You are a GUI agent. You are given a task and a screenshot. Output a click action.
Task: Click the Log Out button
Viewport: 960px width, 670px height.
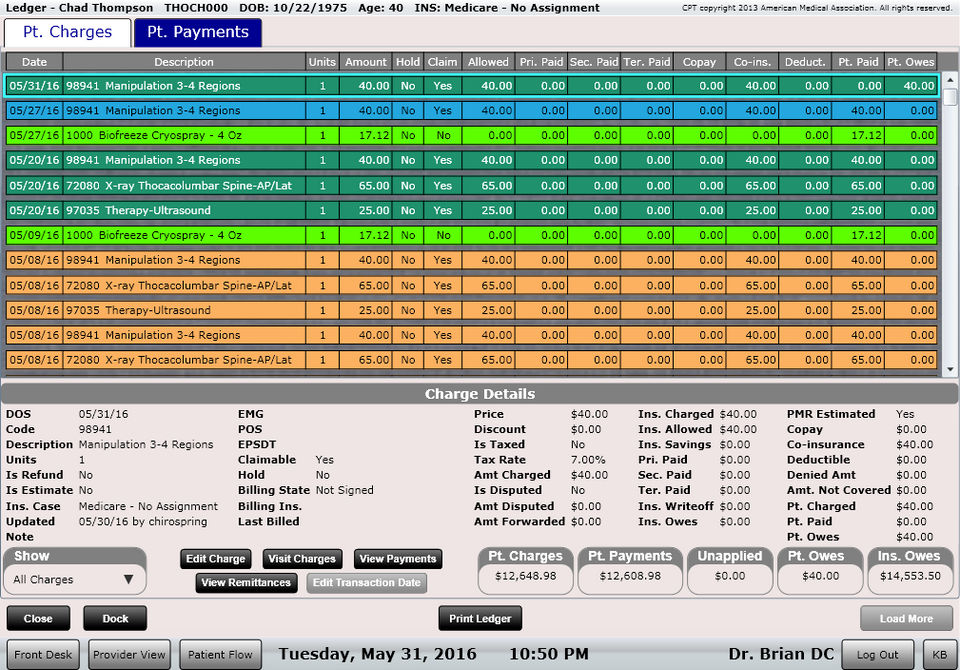pos(877,655)
